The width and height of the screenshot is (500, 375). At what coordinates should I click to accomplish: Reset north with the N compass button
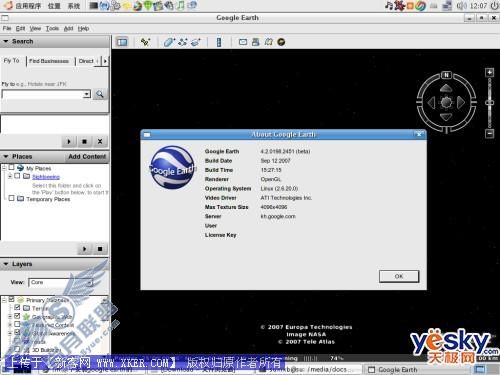click(446, 75)
